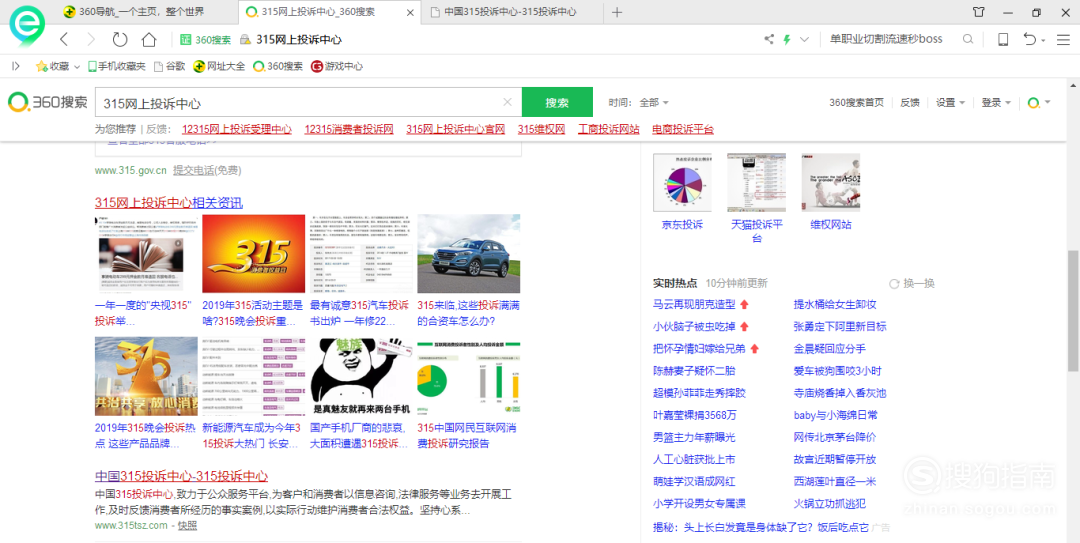Open the blue SUV car thumbnail
This screenshot has height=543, width=1080.
[468, 254]
